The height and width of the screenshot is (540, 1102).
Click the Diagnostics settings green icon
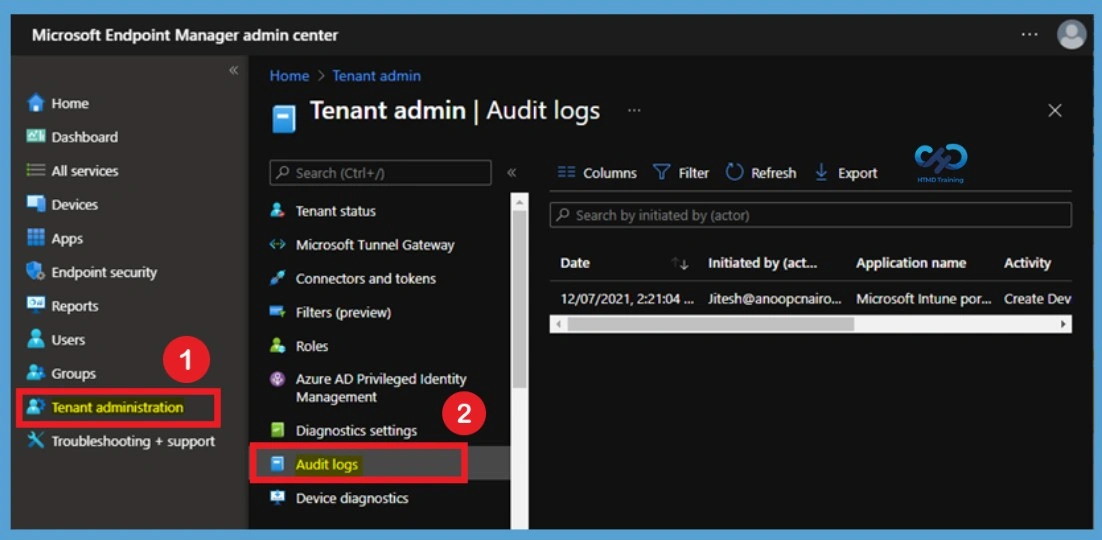point(278,430)
